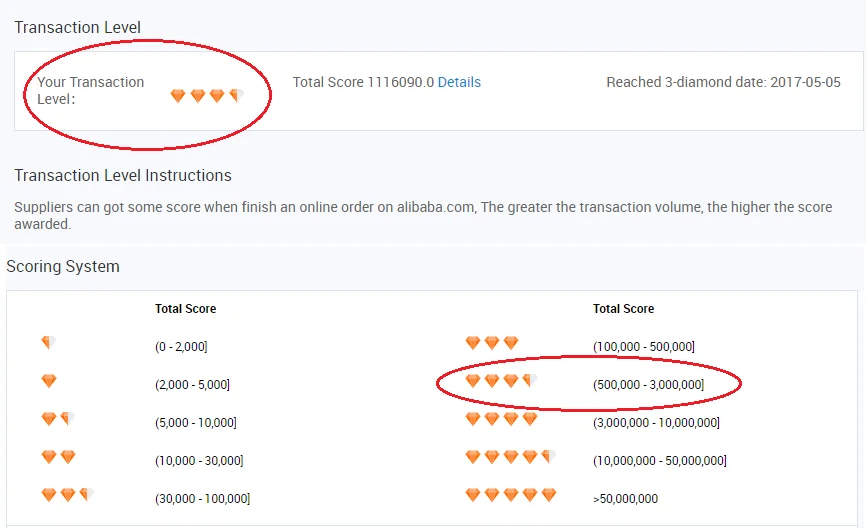Screen dimensions: 866x528
Task: Select the circled 3.5 diamond level icon
Action: 500,381
